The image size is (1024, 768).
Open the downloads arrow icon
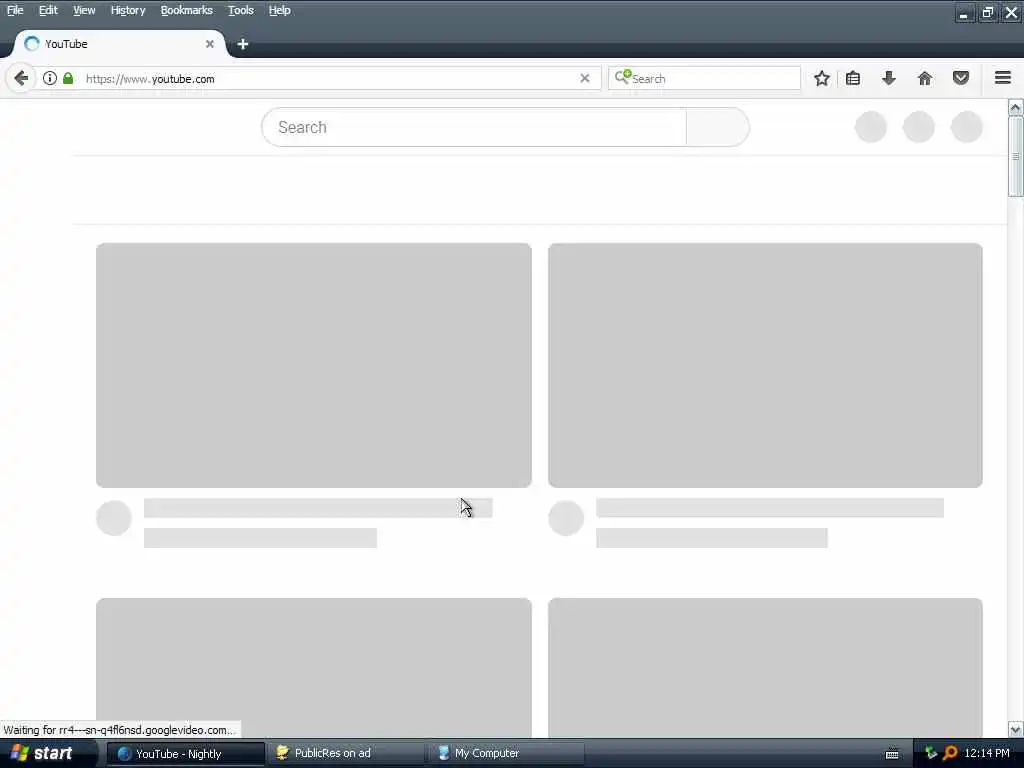click(888, 78)
